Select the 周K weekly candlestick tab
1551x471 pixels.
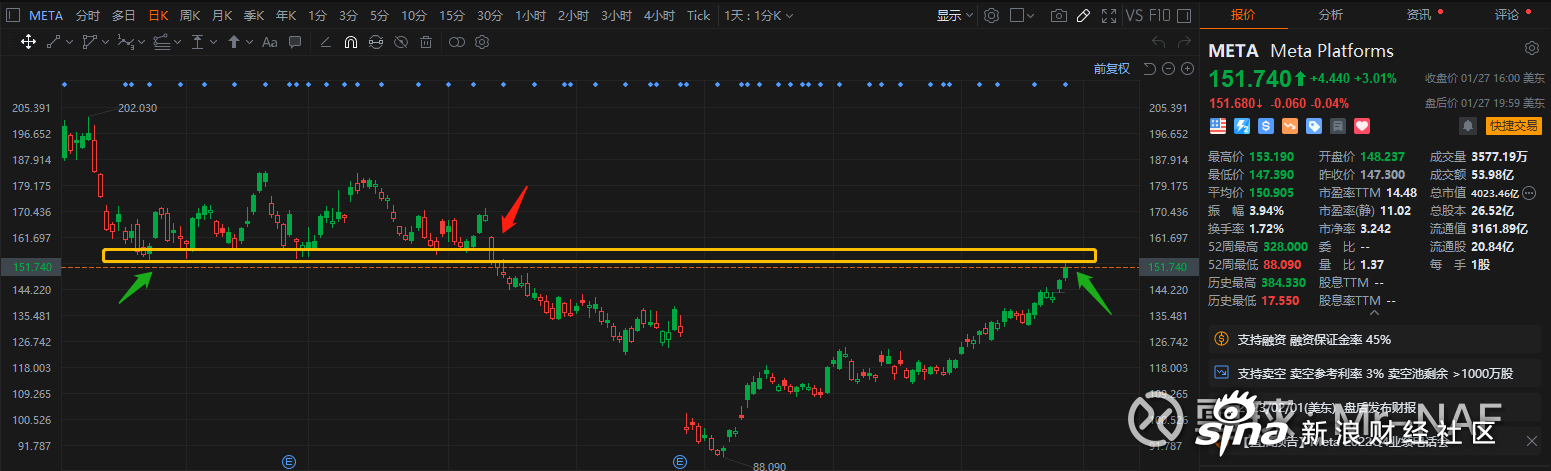coord(190,15)
